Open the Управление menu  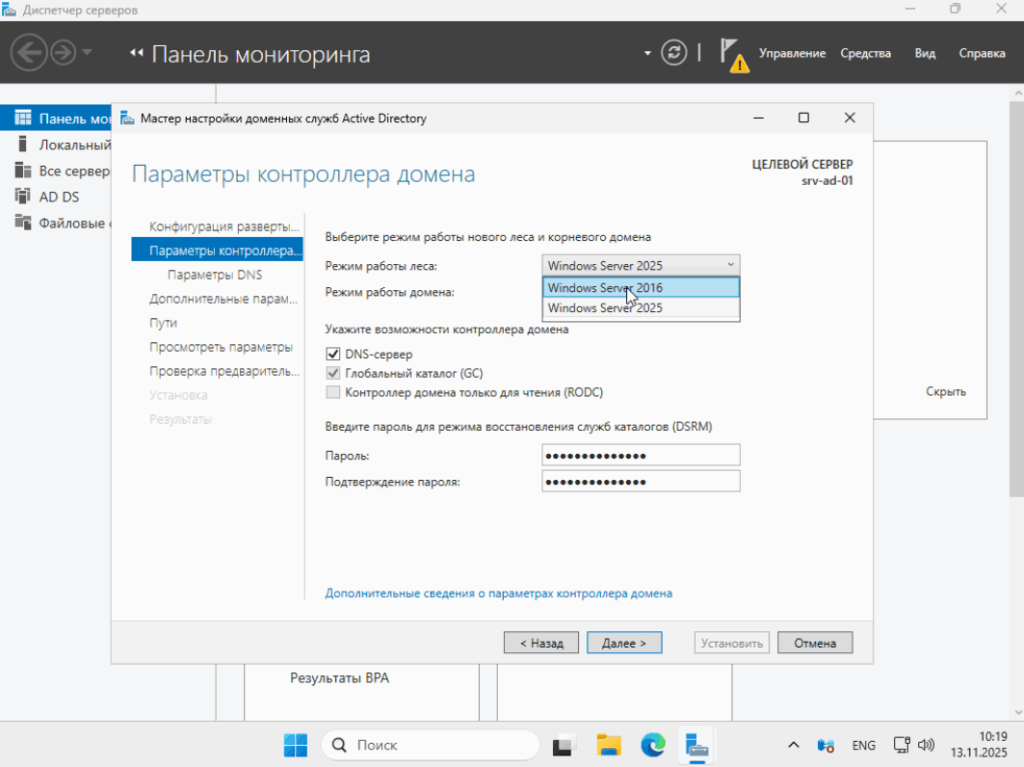pyautogui.click(x=792, y=54)
